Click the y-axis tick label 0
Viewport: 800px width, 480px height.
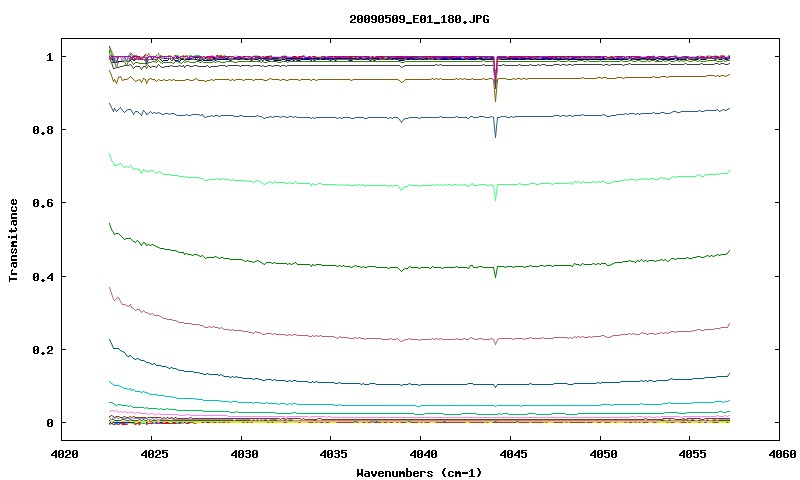coord(49,423)
